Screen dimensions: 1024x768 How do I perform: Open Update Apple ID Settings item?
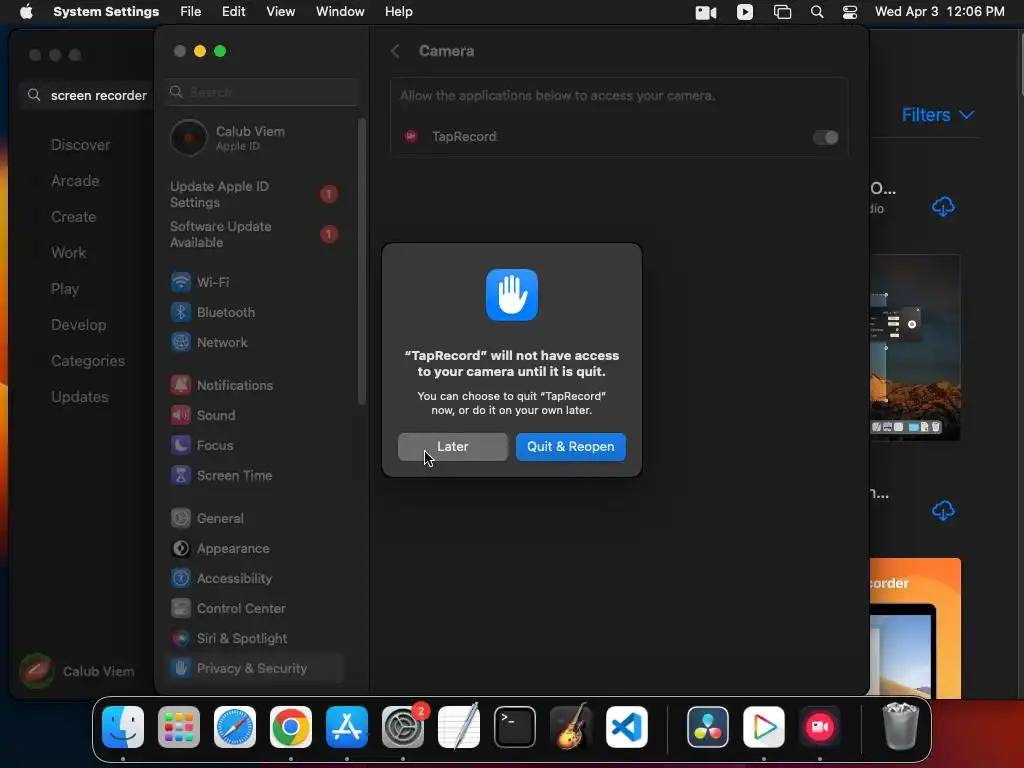(254, 195)
